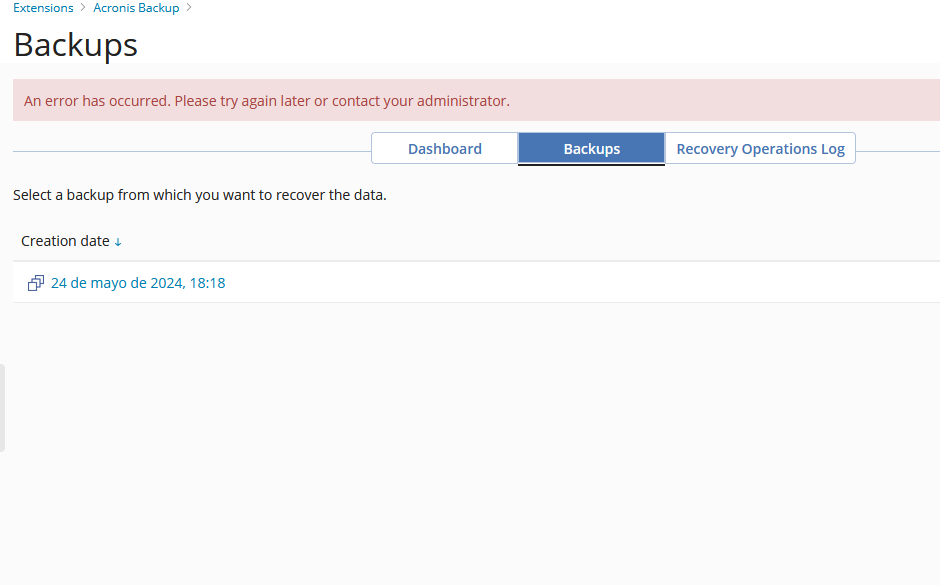This screenshot has height=585, width=940.
Task: Click the Backups page heading
Action: 75,45
